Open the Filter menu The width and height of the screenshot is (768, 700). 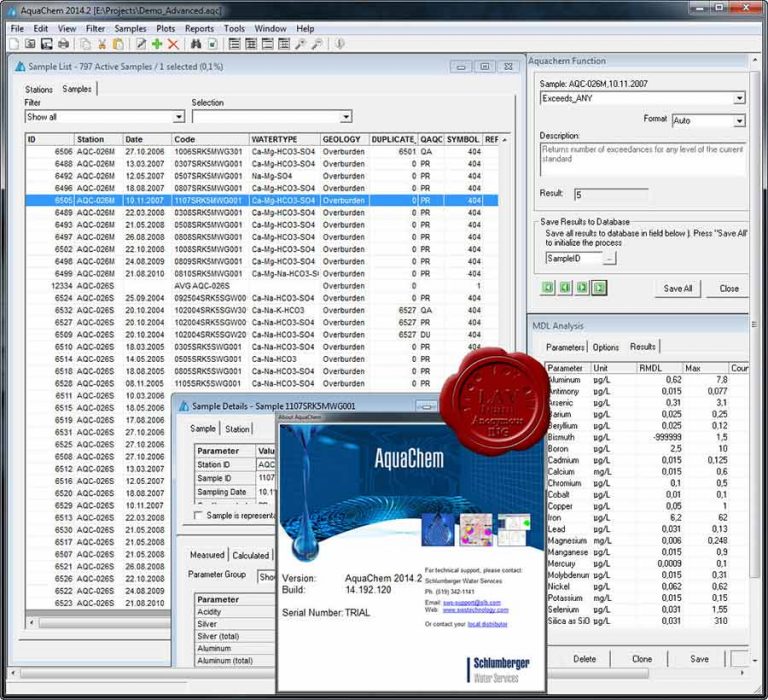(x=96, y=28)
